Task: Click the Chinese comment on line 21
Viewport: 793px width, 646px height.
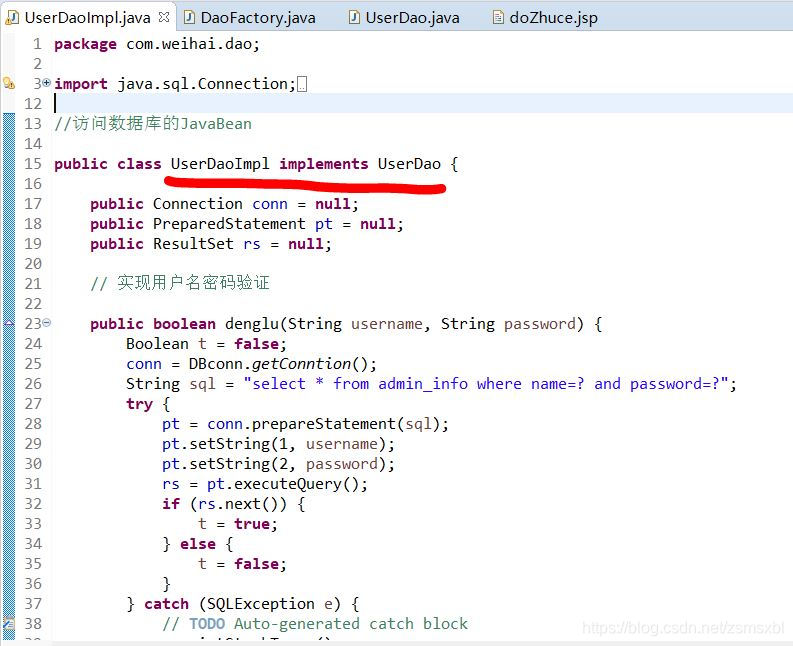Action: [x=180, y=283]
